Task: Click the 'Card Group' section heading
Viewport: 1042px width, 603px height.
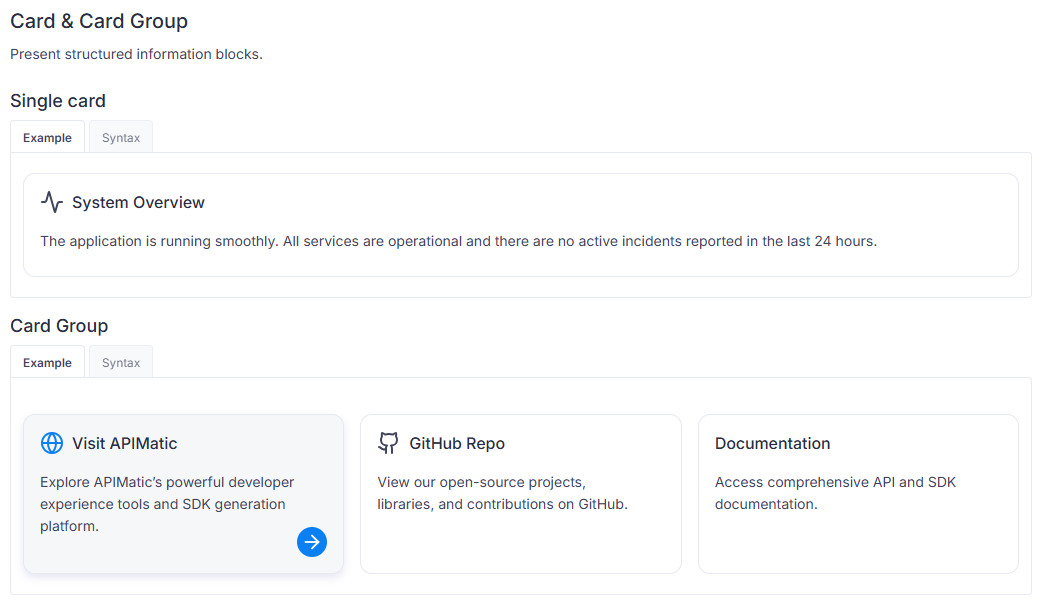Action: click(x=59, y=326)
